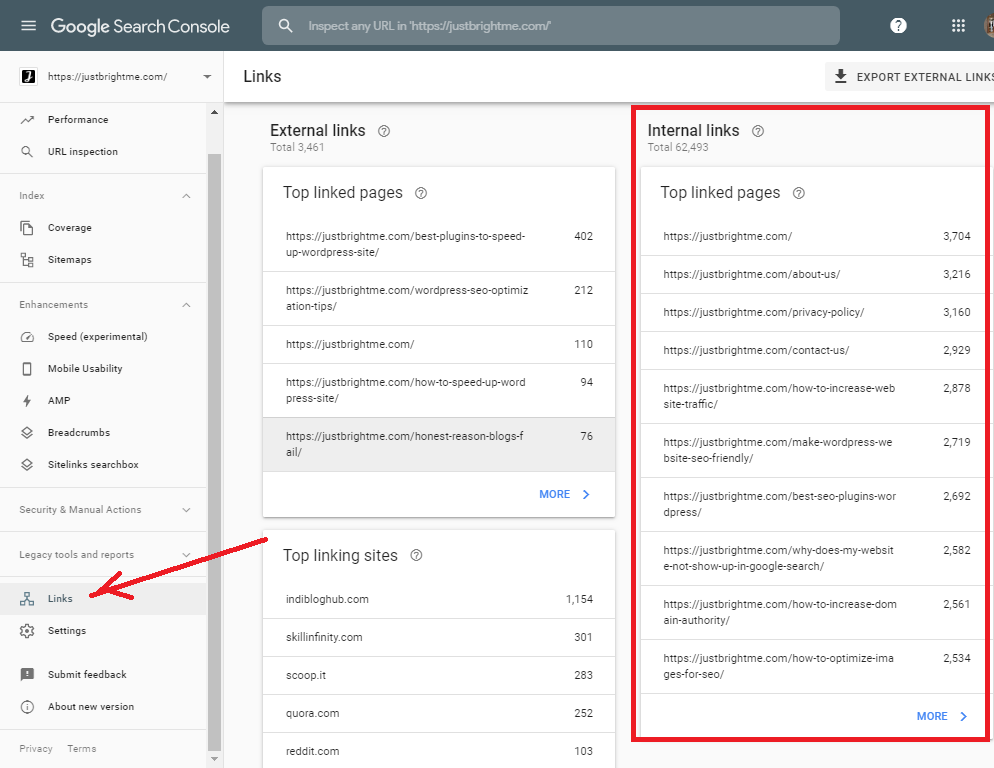Click the Inspect any URL search field
Viewport: 994px width, 768px height.
point(551,26)
